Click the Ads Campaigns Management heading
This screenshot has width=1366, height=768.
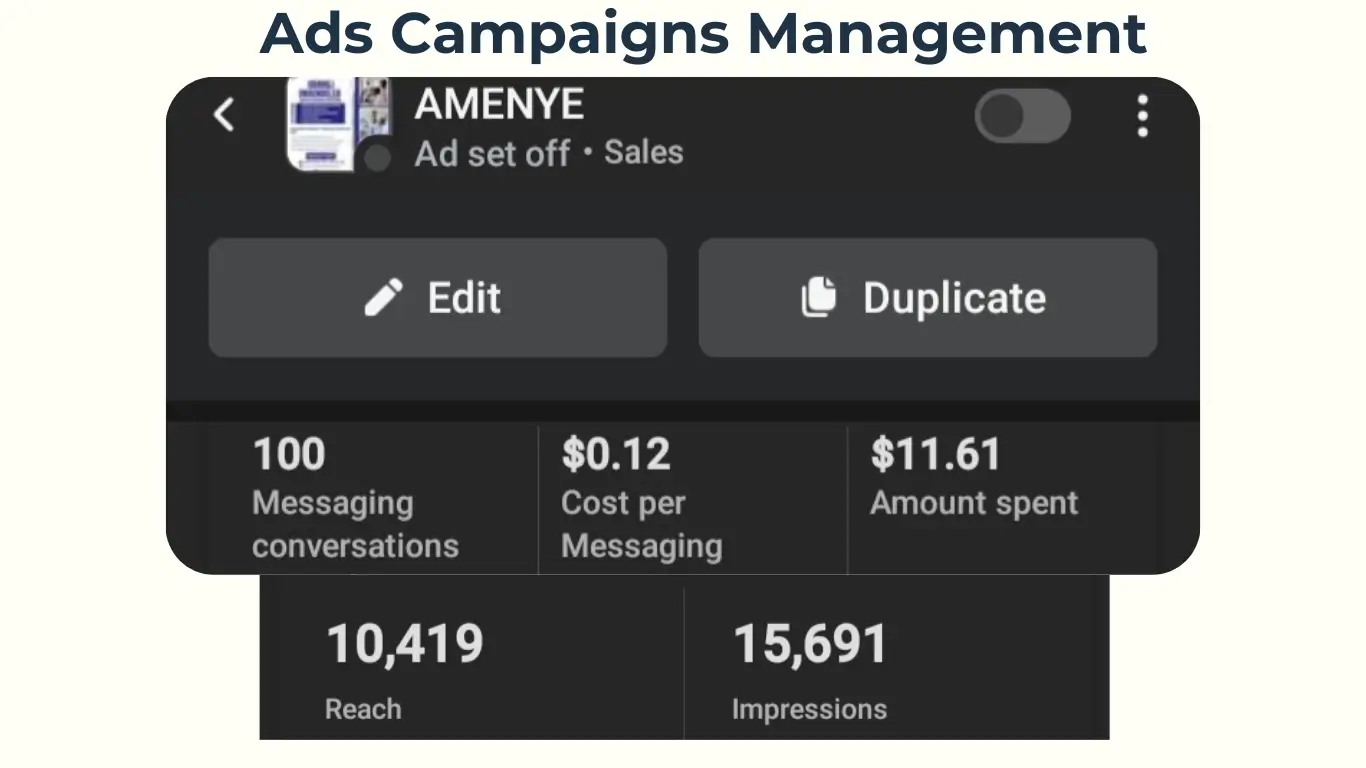click(703, 33)
